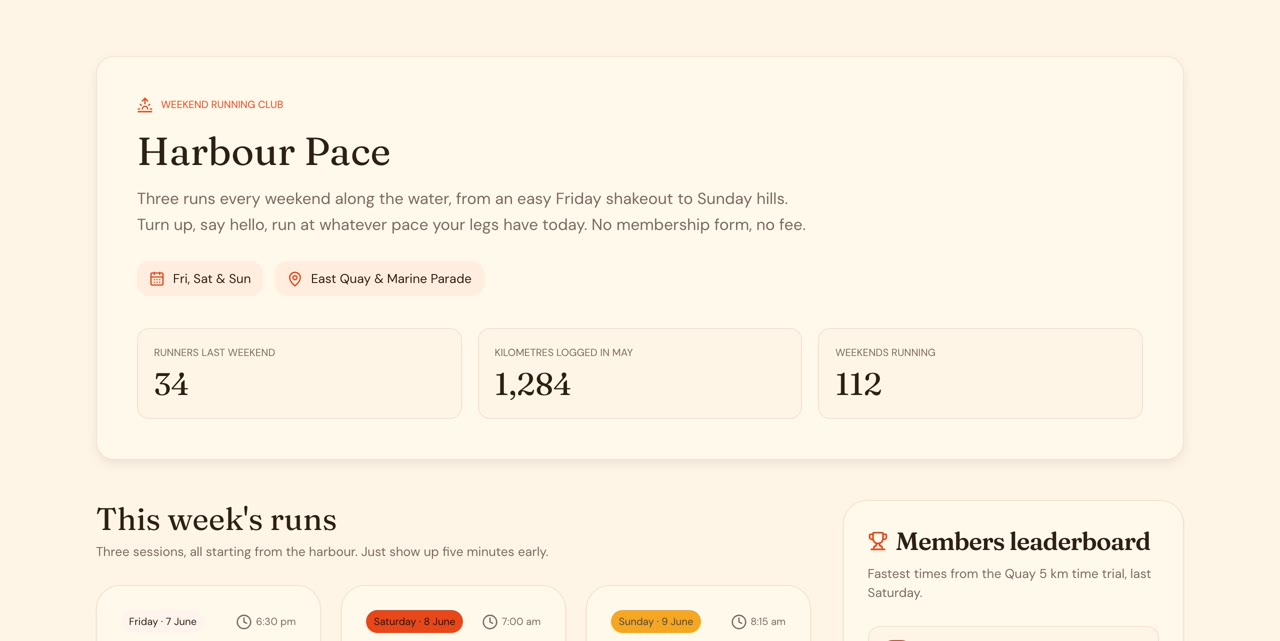The height and width of the screenshot is (641, 1280).
Task: Open the Runners Last Weekend stat card
Action: point(299,373)
